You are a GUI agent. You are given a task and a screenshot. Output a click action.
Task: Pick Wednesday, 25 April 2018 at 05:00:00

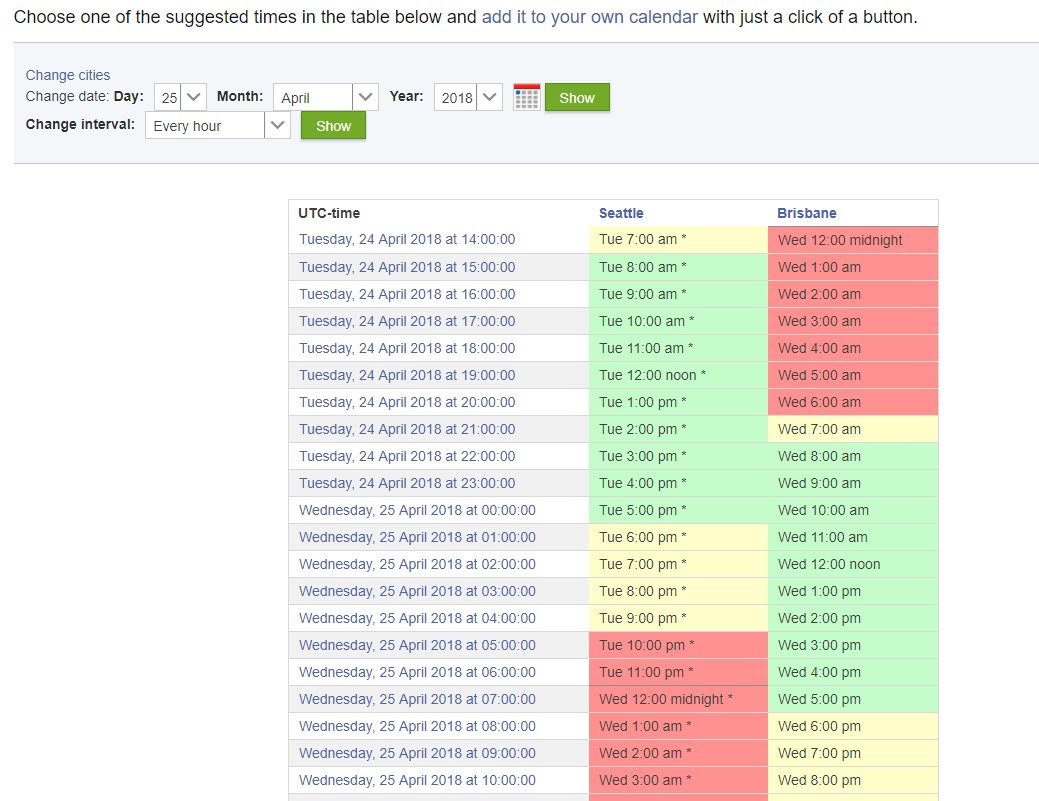point(417,645)
